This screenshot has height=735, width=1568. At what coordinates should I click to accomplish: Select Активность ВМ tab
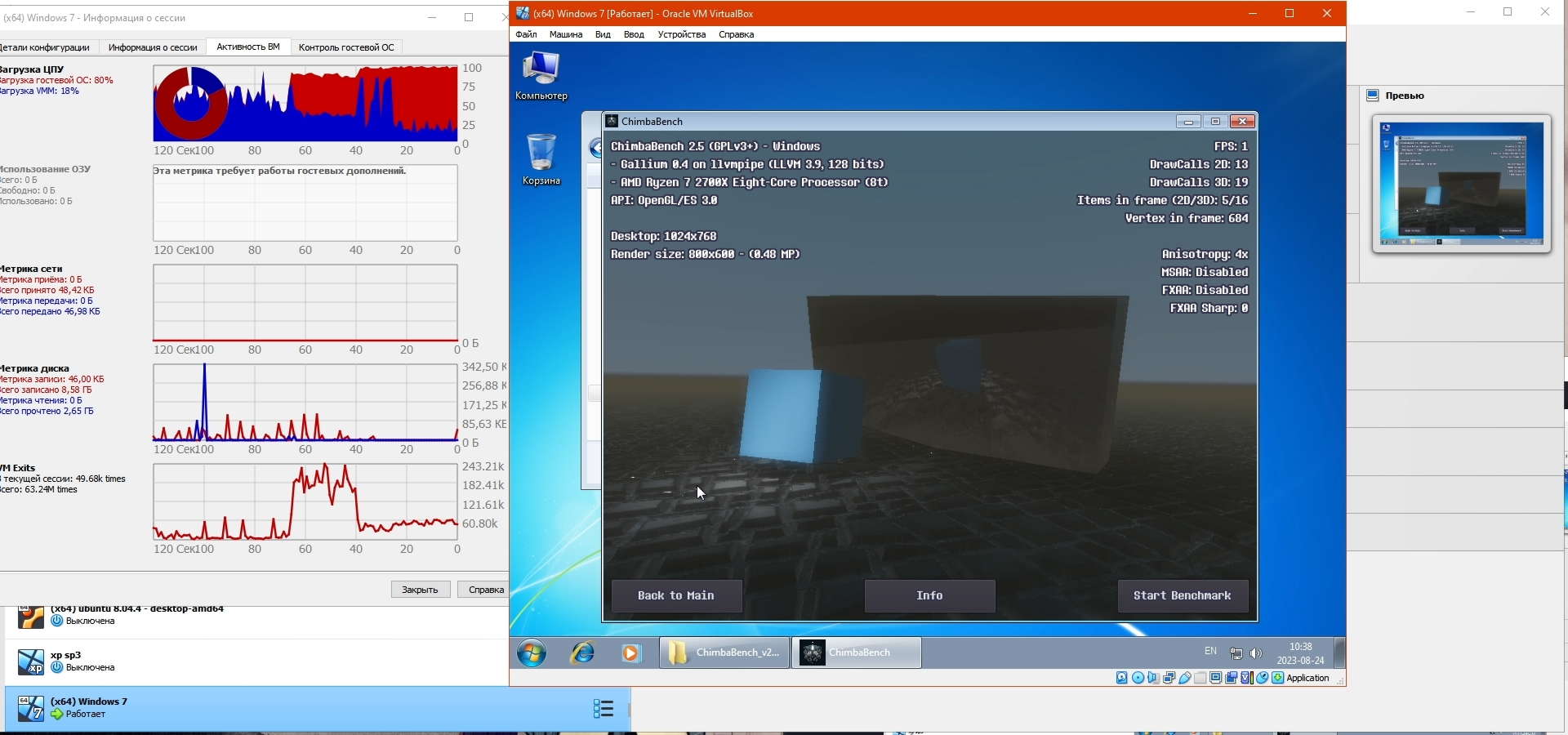pos(248,47)
